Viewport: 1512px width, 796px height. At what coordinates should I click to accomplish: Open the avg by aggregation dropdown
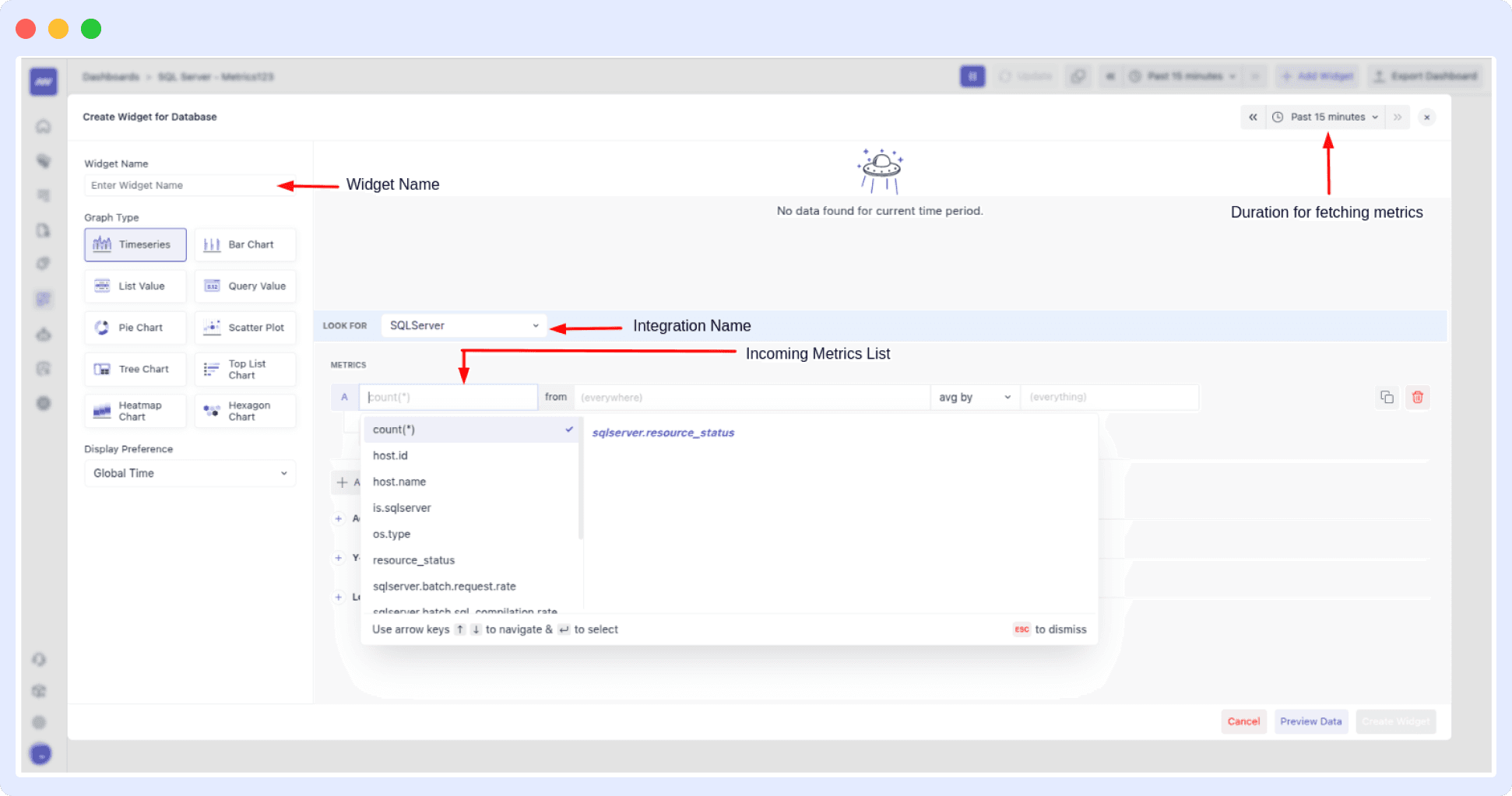click(x=973, y=397)
